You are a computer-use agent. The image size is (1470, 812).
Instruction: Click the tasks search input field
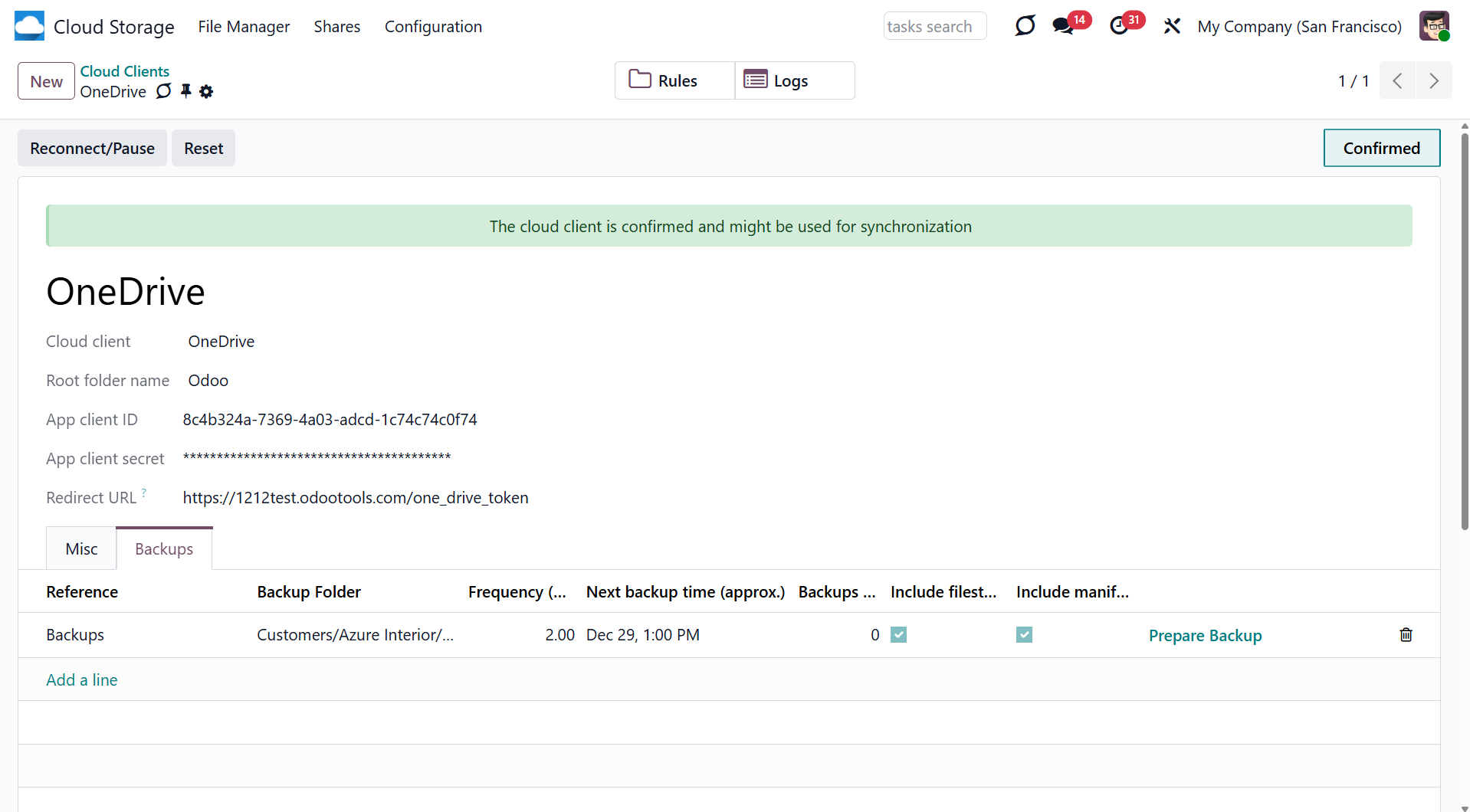934,27
